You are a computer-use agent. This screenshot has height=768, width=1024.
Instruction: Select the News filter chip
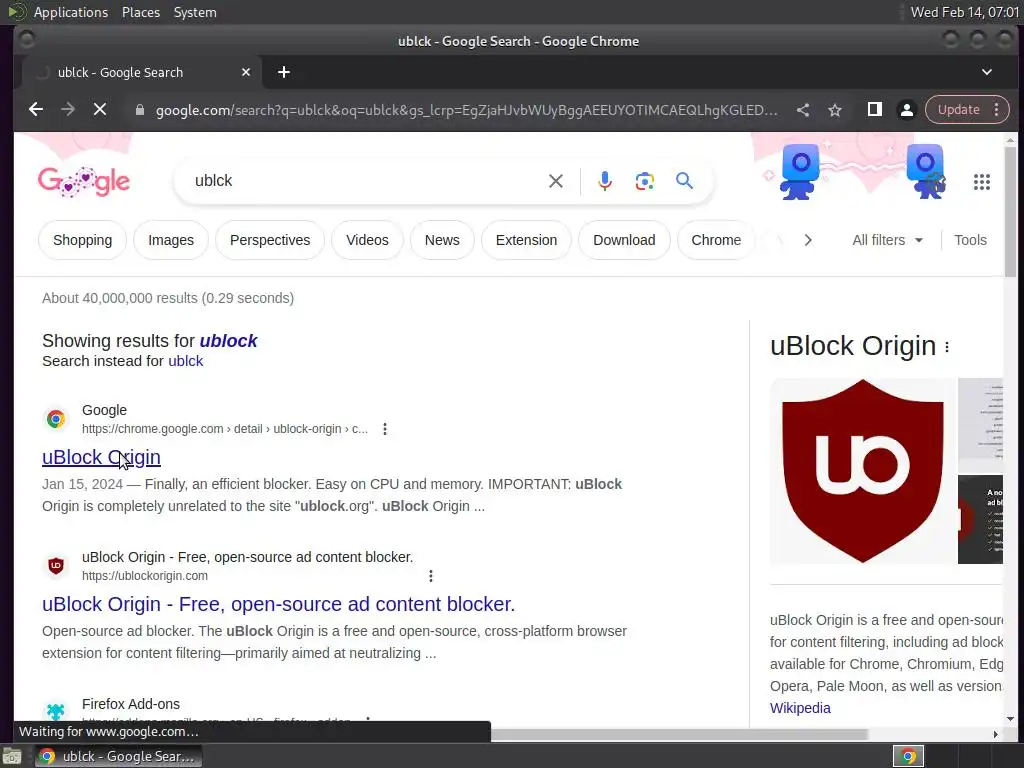pos(442,240)
